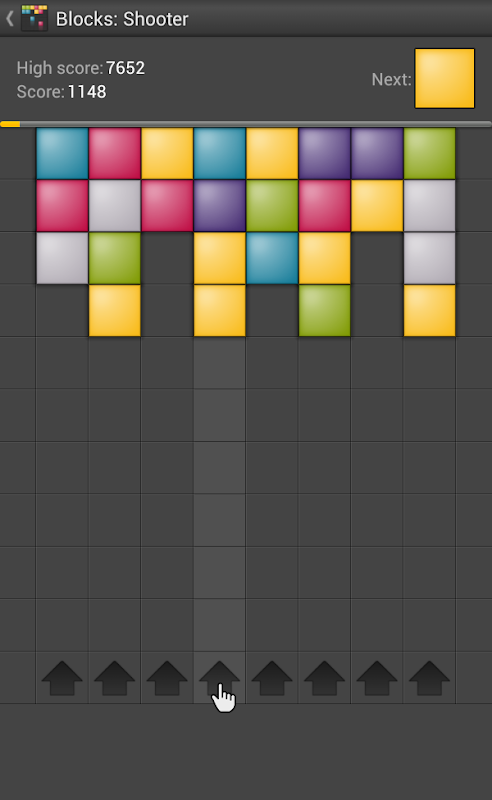Shoot block using the first column arrow
This screenshot has height=800, width=492.
tap(62, 678)
